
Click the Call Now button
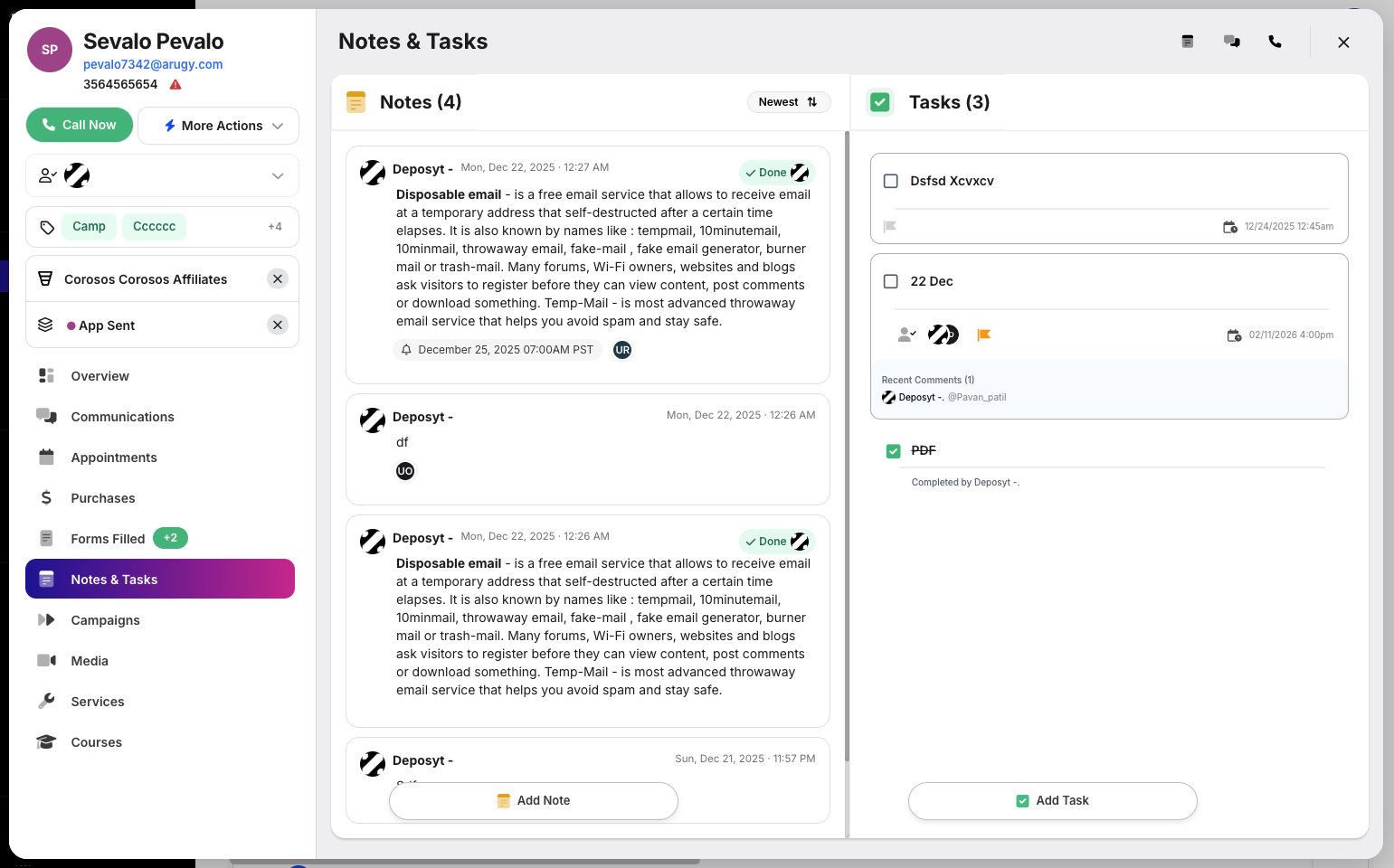tap(80, 125)
